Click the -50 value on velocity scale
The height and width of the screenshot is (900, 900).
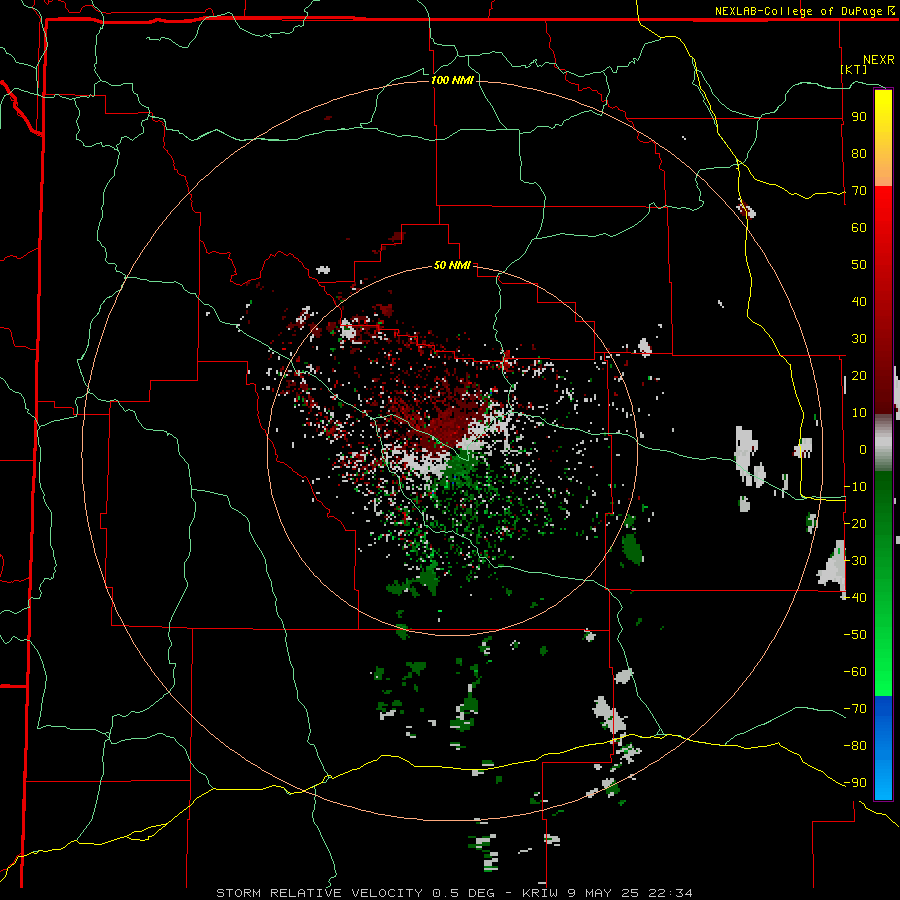tap(855, 634)
